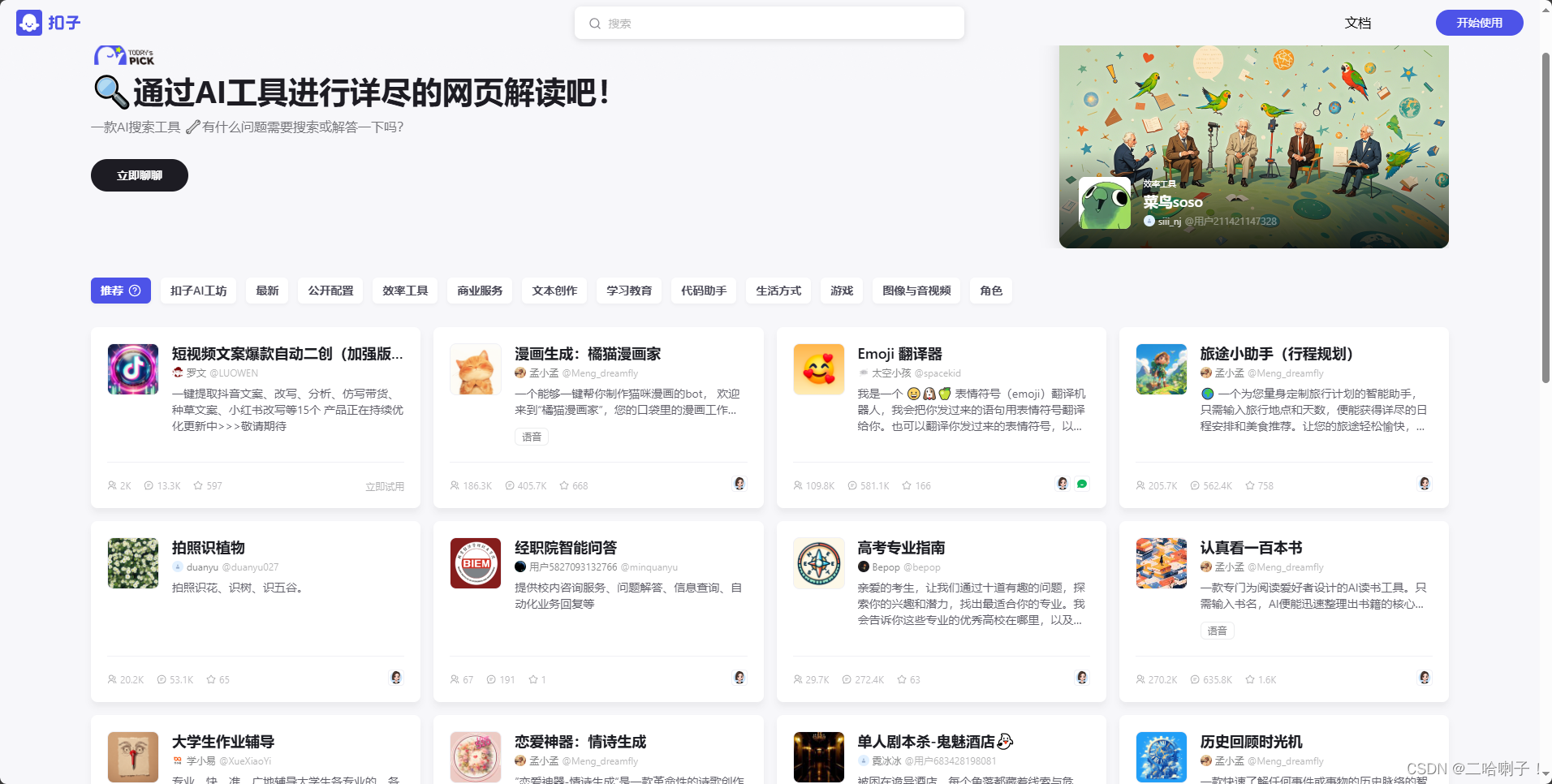This screenshot has height=784, width=1552.
Task: Click the WeChat icon on Emoji 翻译器 card
Action: 1082,484
